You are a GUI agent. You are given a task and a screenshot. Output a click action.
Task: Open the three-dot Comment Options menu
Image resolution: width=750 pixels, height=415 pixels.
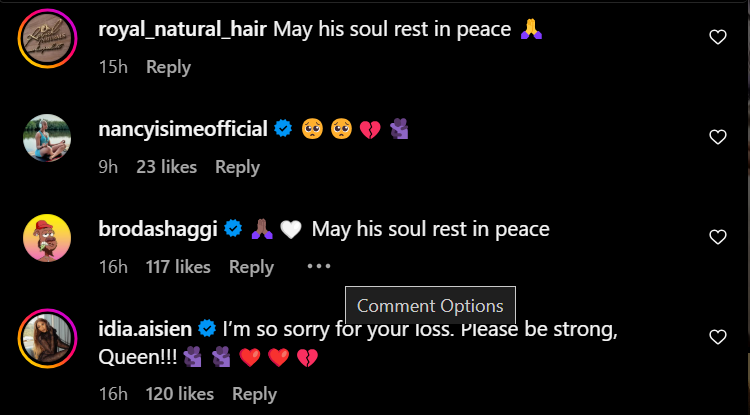(x=319, y=267)
